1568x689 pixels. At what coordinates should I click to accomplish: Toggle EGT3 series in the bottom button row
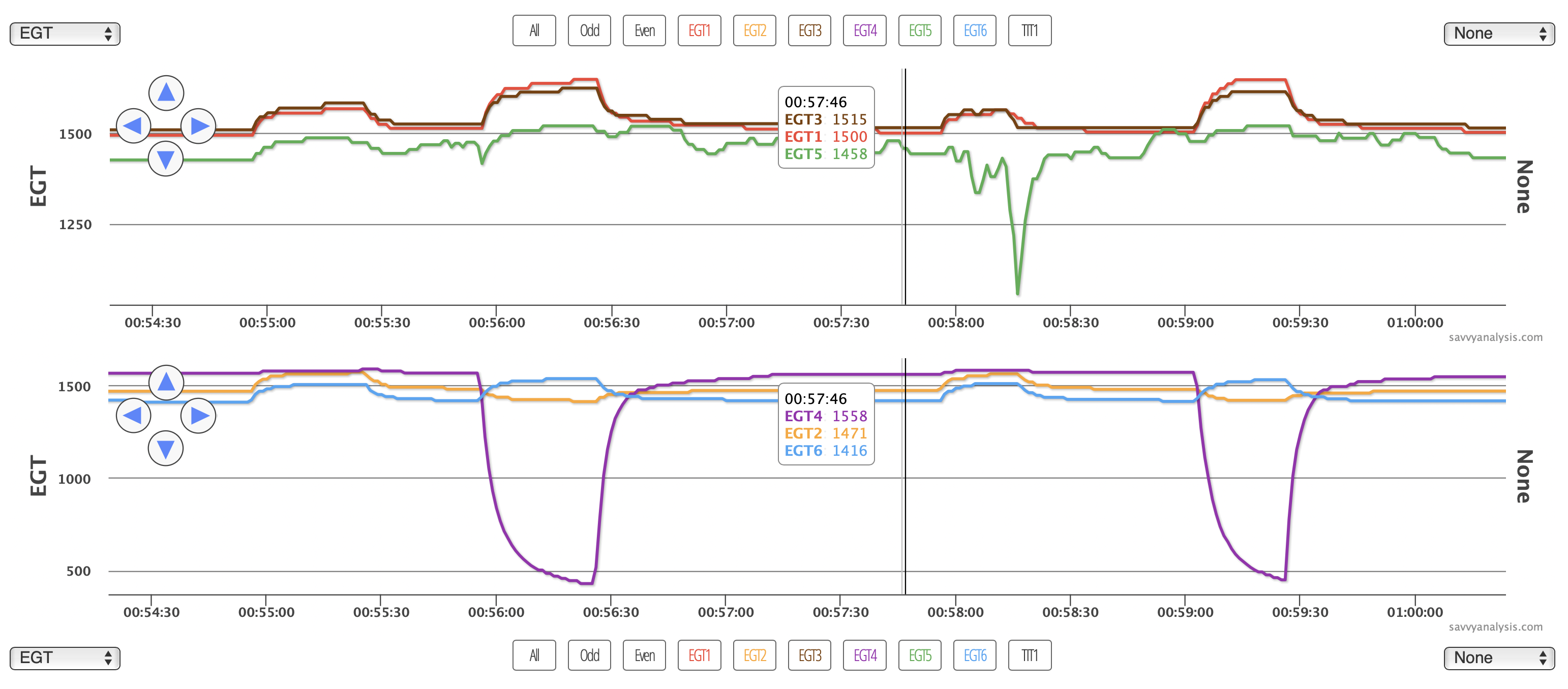pos(809,655)
